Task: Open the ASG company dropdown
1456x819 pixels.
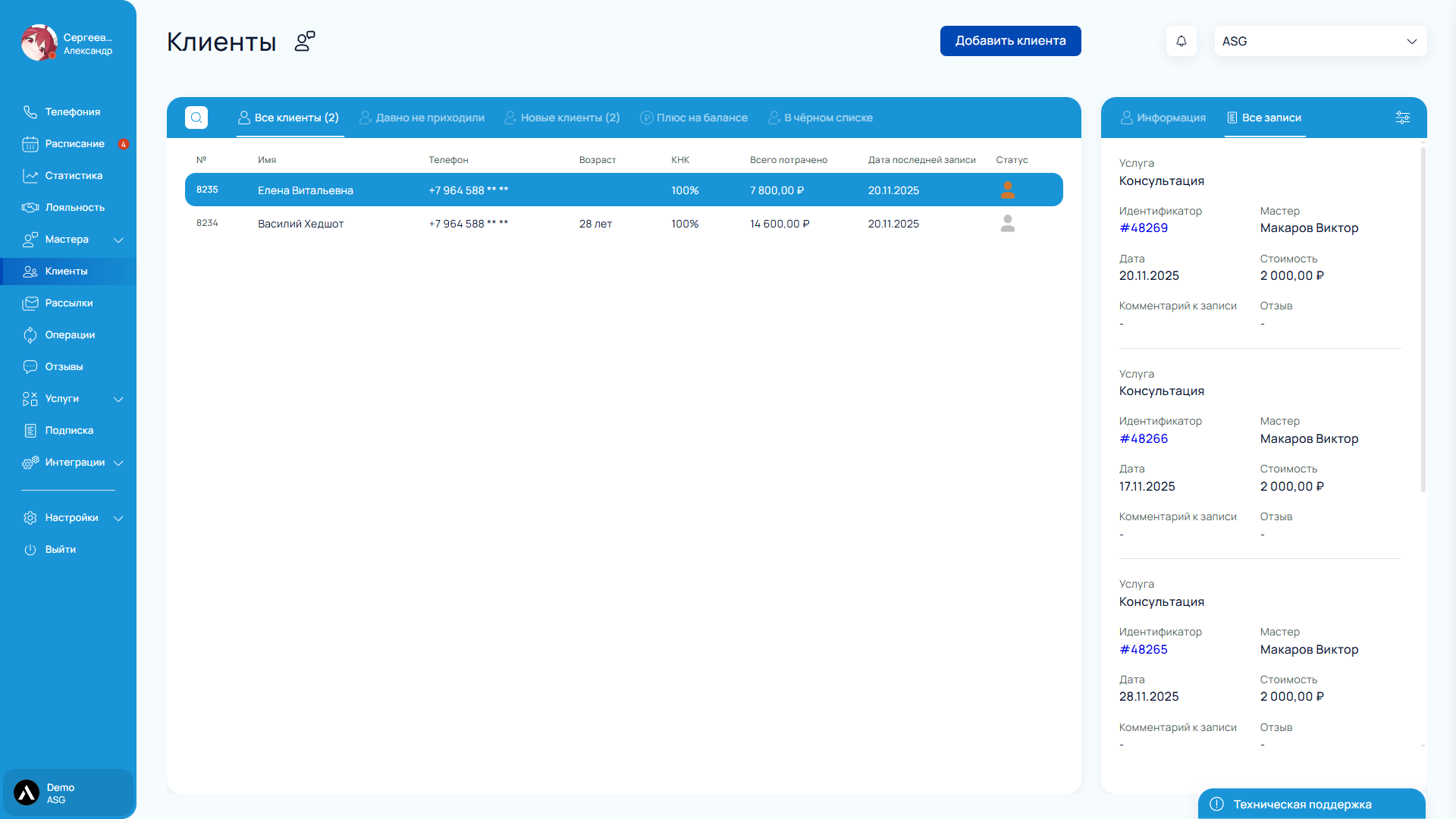Action: pyautogui.click(x=1319, y=41)
